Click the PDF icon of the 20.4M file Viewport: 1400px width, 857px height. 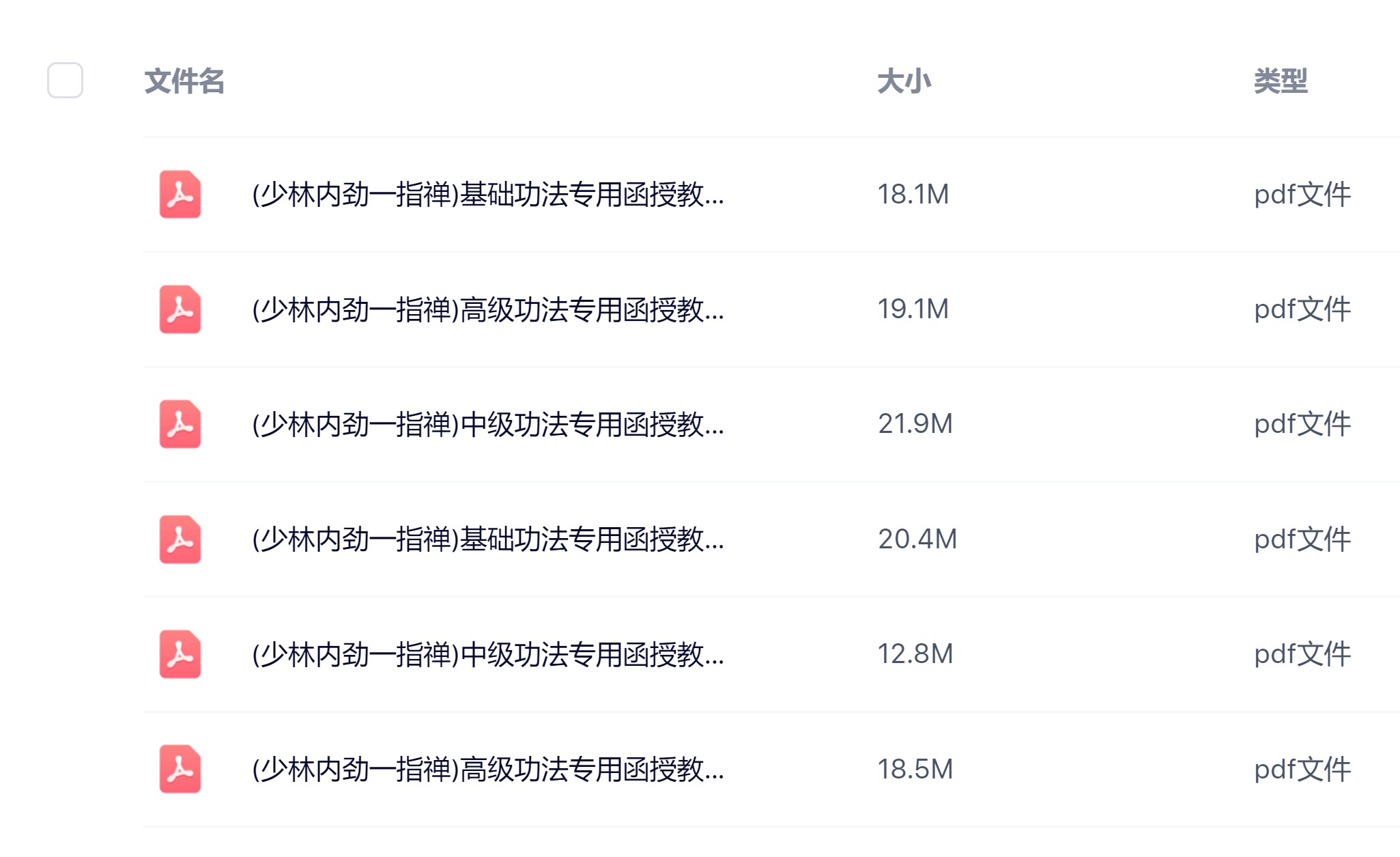pos(180,539)
